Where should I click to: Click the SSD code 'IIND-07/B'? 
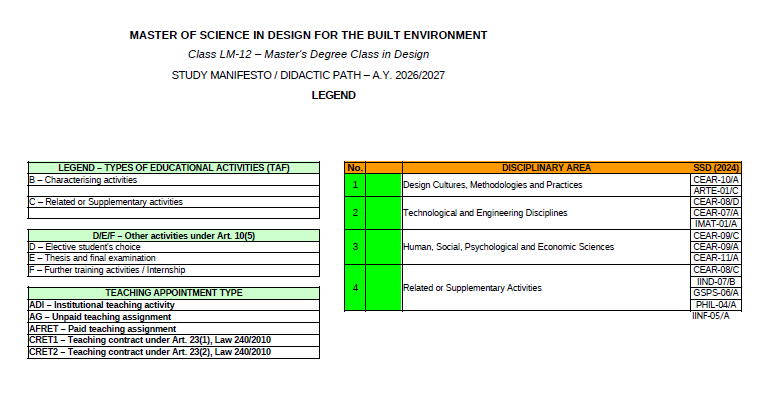pos(716,282)
